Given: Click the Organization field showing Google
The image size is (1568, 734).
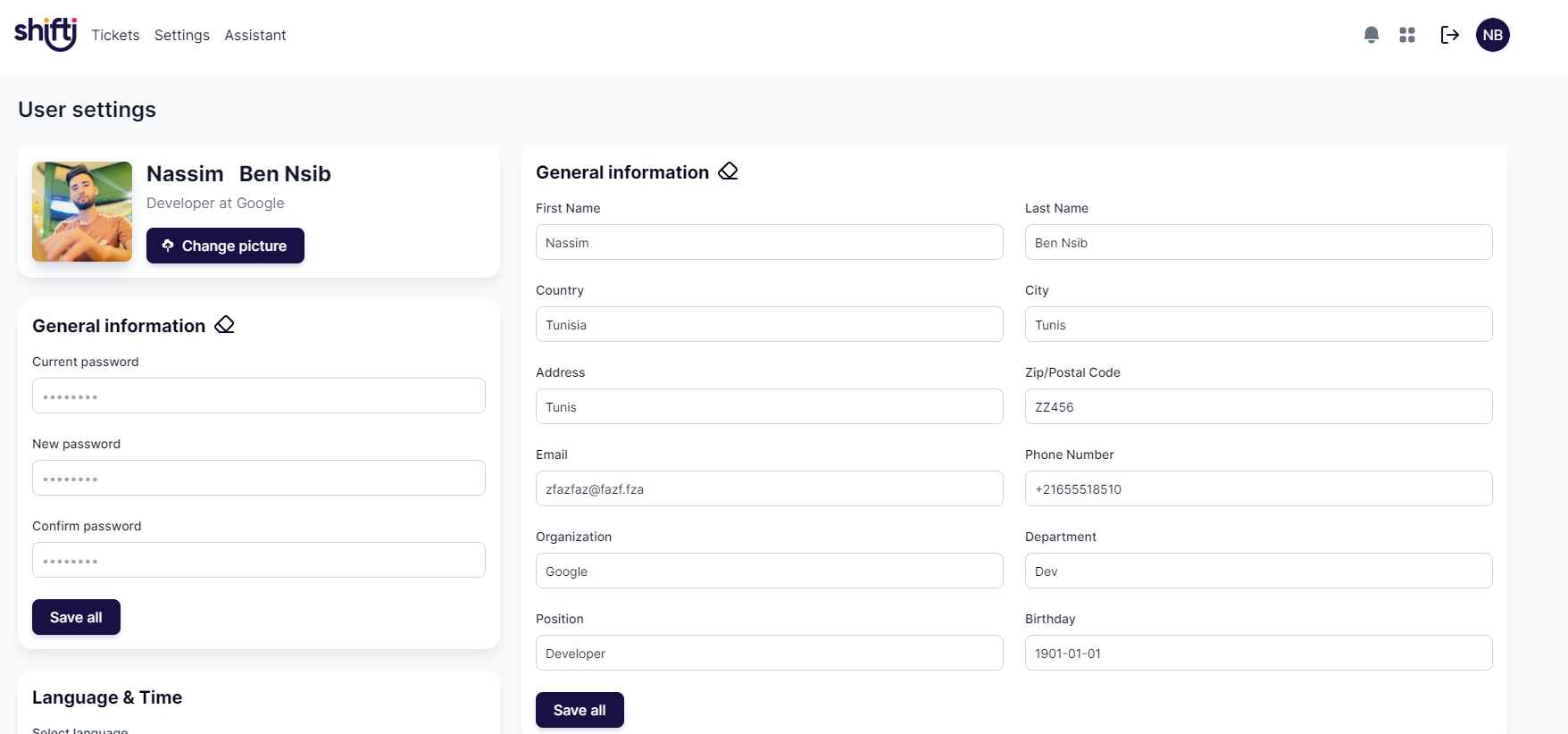Looking at the screenshot, I should click(770, 571).
